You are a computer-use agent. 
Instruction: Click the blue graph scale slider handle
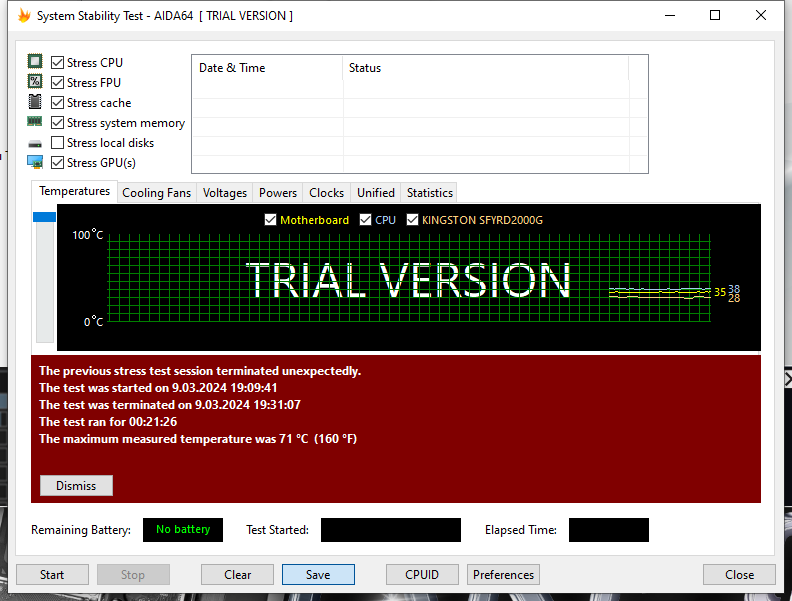coord(44,217)
